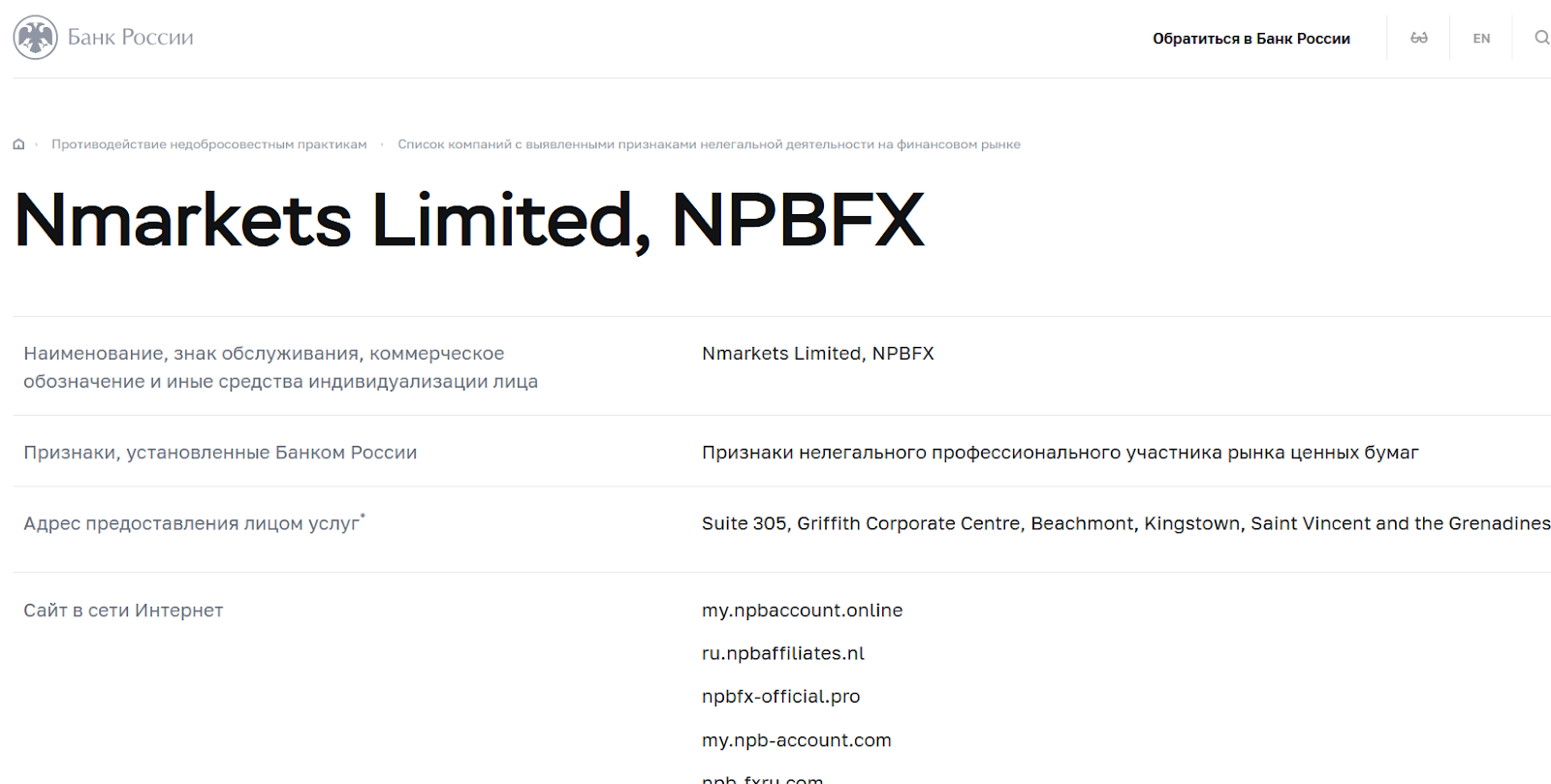Select the my.npb-account.com site entry
This screenshot has height=784, width=1551.
[796, 740]
